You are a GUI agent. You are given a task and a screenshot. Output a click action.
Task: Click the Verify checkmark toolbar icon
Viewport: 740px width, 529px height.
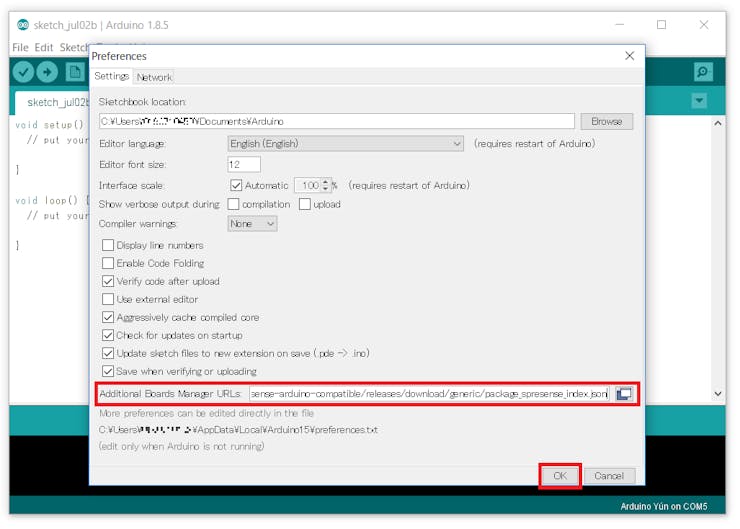23,72
